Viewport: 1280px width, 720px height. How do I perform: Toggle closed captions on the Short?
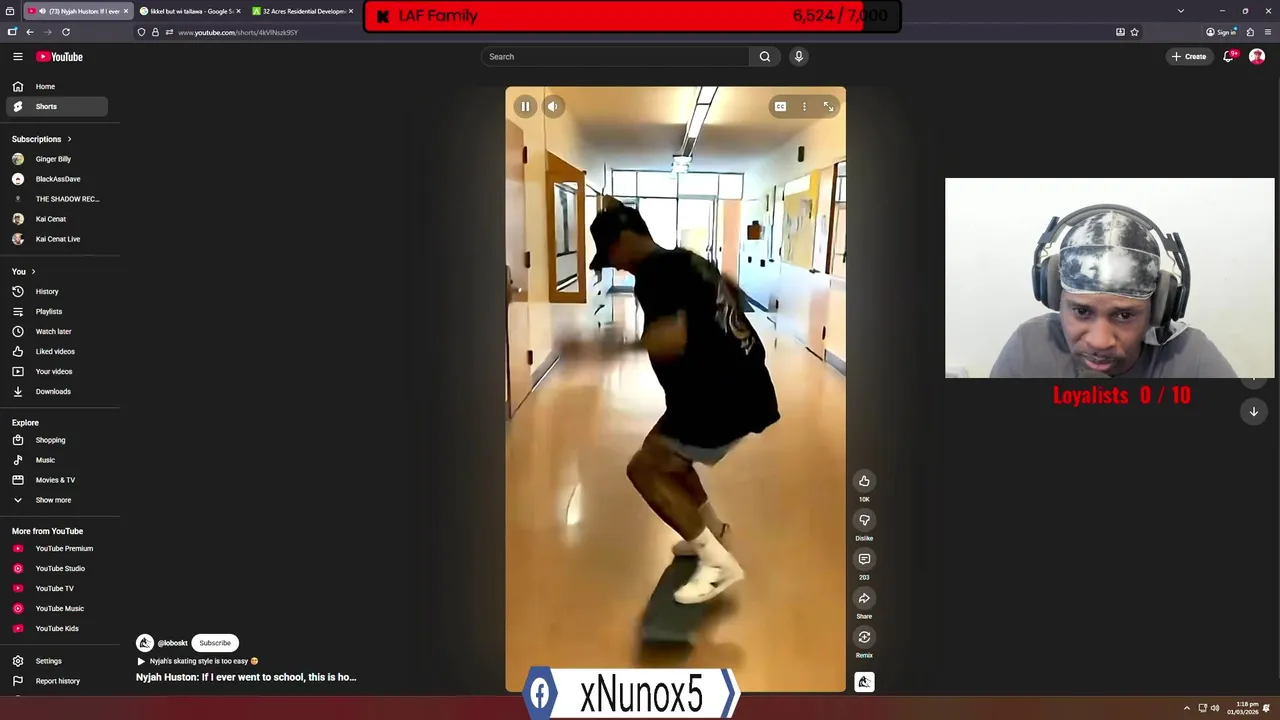click(x=780, y=107)
